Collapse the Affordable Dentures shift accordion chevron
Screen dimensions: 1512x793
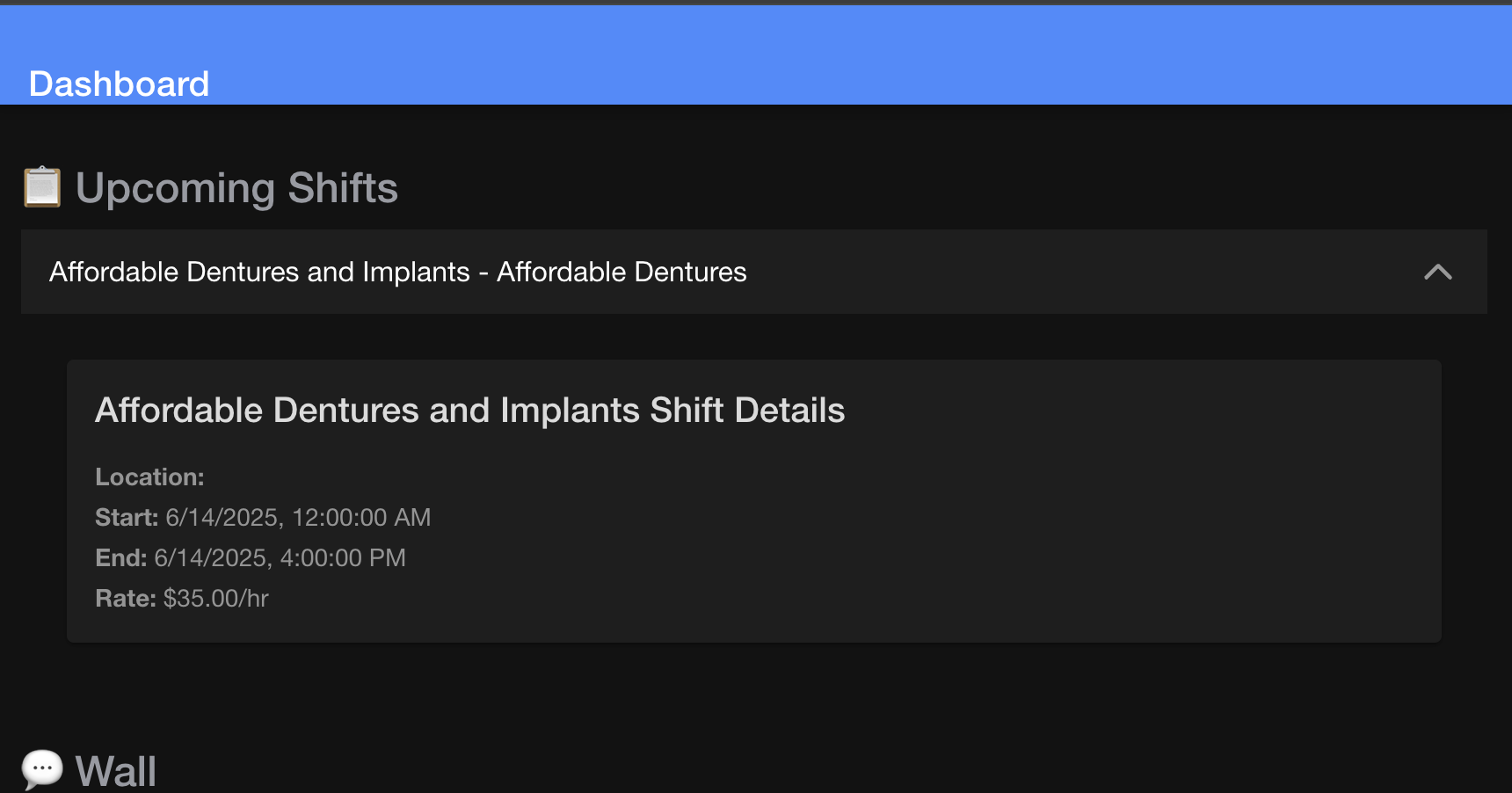[x=1437, y=272]
